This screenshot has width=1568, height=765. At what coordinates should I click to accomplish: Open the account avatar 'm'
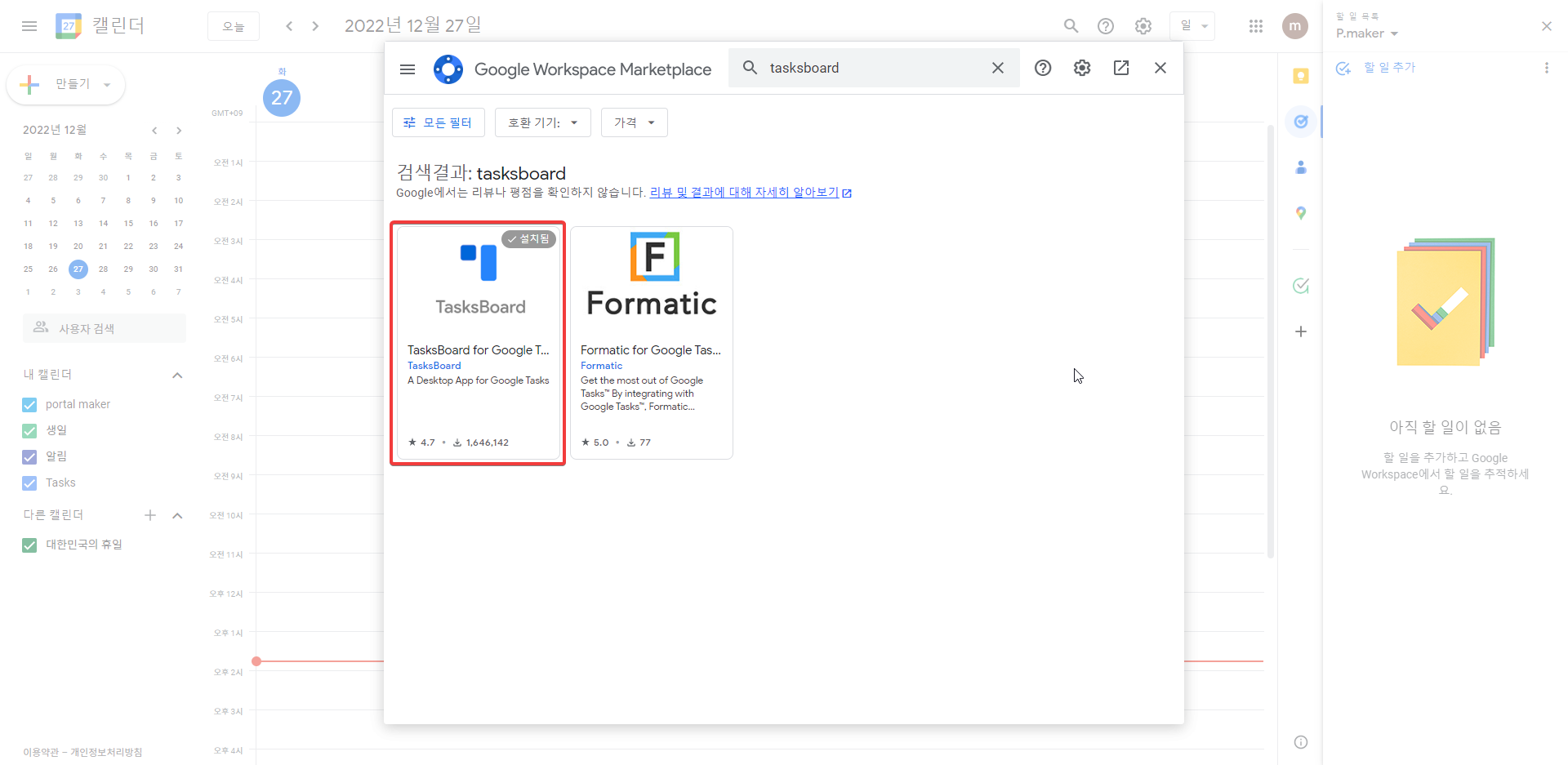(1294, 26)
